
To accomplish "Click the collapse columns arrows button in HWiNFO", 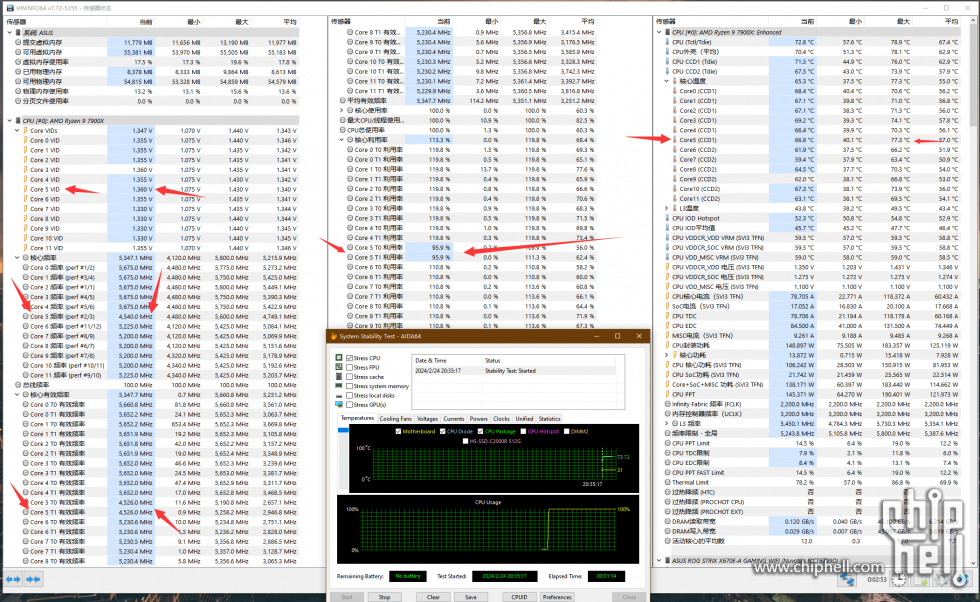I will (32, 579).
